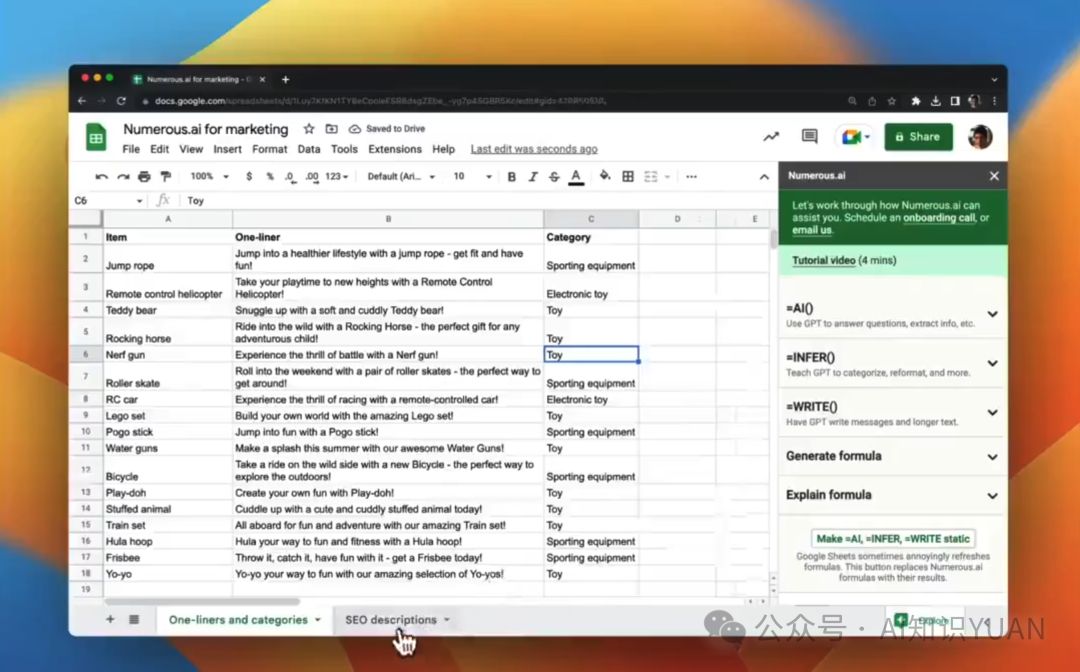Open the Insert menu

227,149
